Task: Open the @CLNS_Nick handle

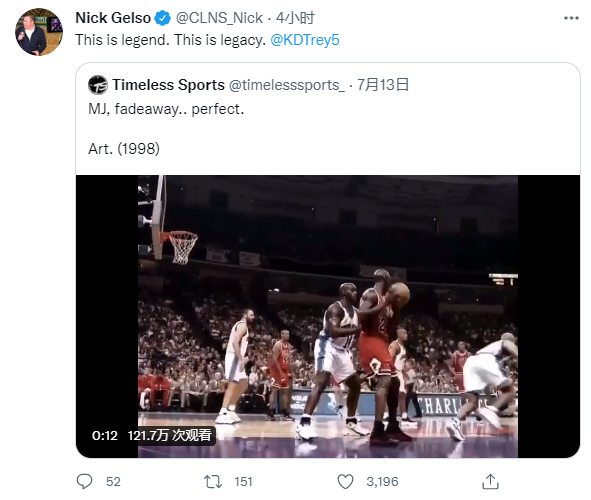Action: (x=219, y=18)
